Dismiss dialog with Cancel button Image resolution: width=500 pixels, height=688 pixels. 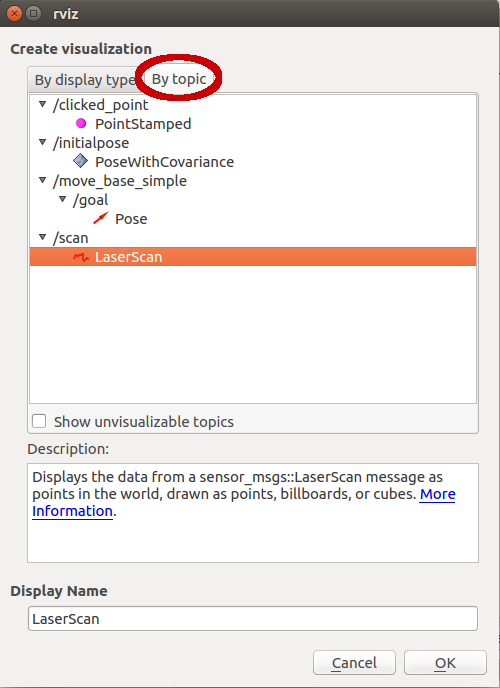pos(354,663)
